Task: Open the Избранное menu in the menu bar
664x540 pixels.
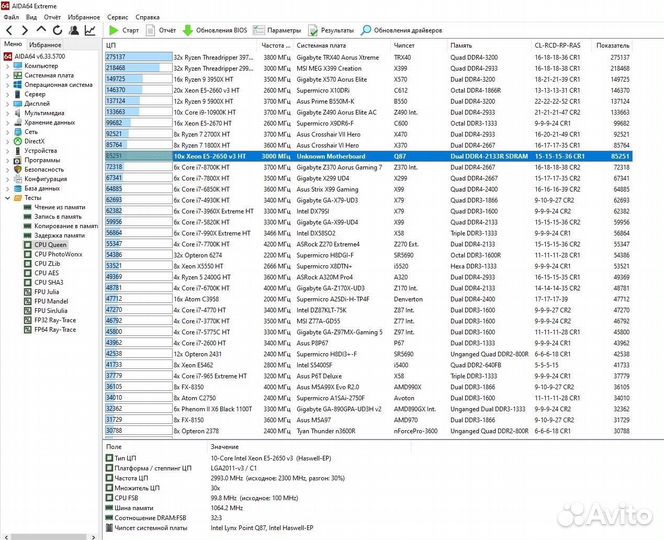Action: [84, 17]
